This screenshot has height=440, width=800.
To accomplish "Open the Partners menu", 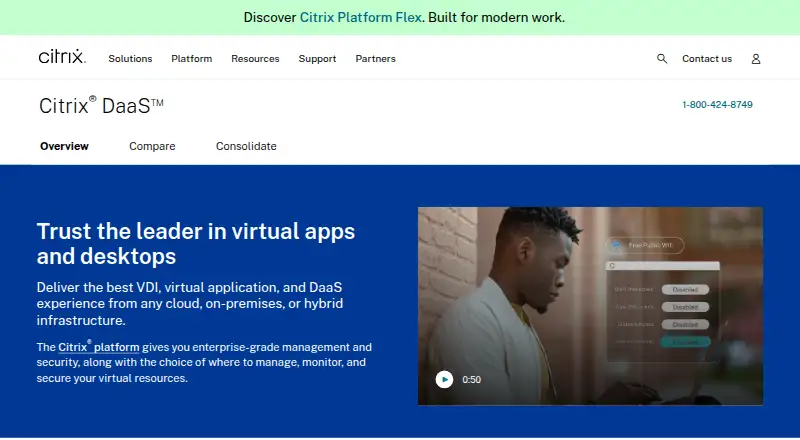I will click(x=376, y=59).
